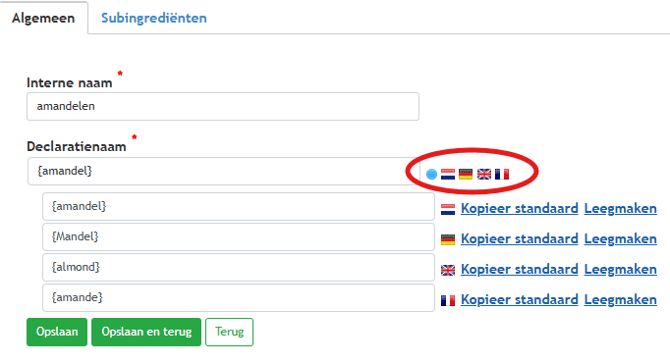Screen dimensions: 670x363
Task: Click Opslaan en terug button
Action: point(146,332)
